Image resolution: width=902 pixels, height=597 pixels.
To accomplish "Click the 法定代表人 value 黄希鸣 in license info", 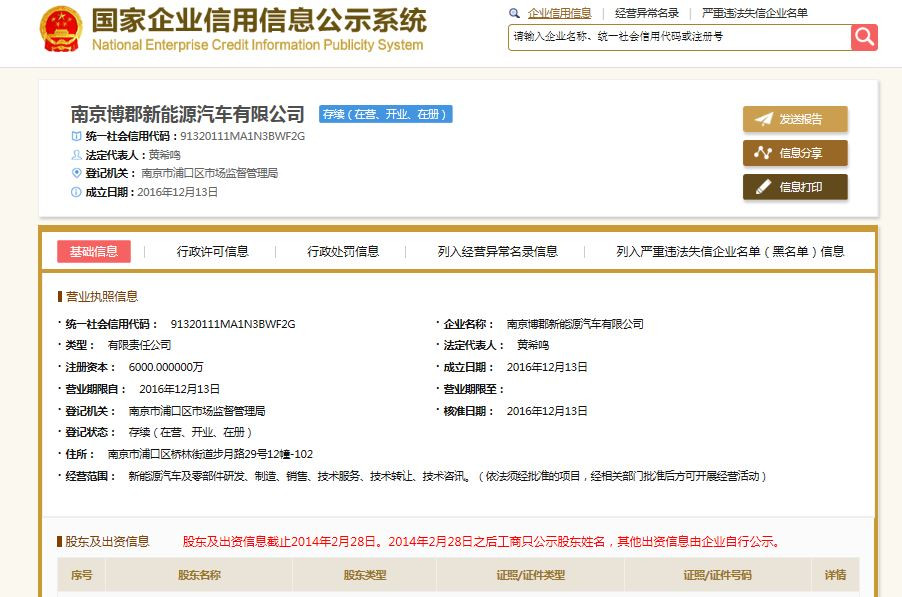I will pos(533,345).
